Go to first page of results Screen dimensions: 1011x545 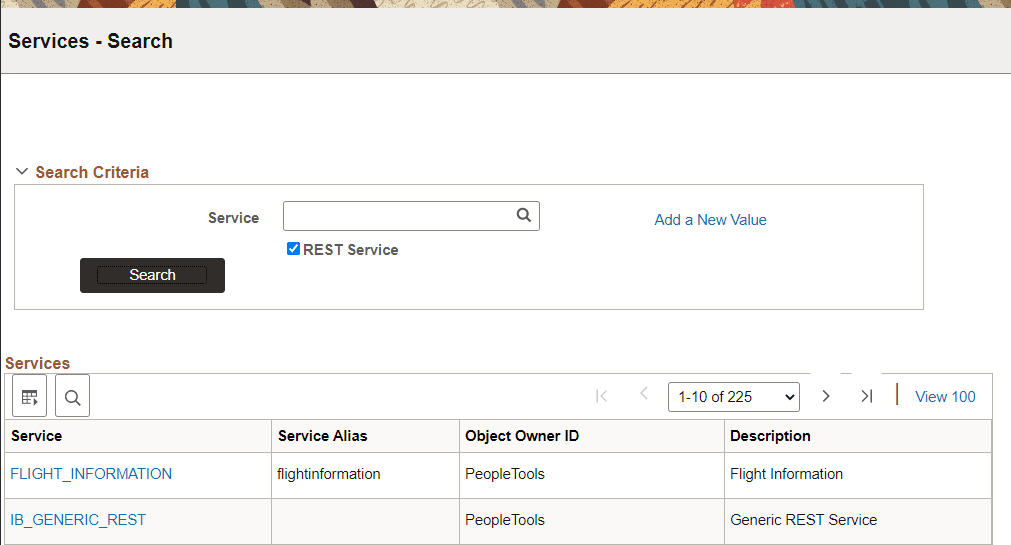coord(602,396)
